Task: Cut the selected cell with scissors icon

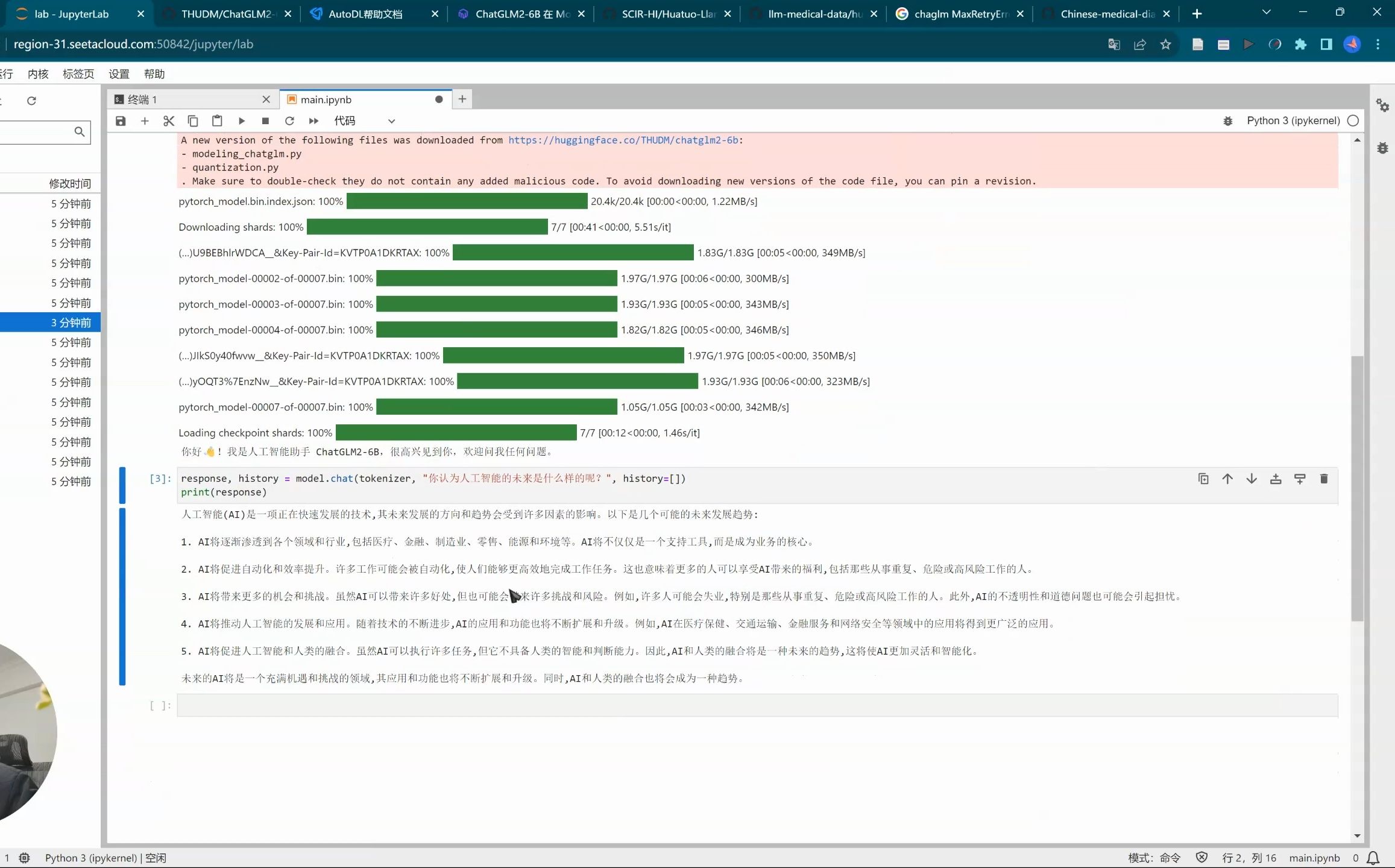Action: pyautogui.click(x=169, y=121)
